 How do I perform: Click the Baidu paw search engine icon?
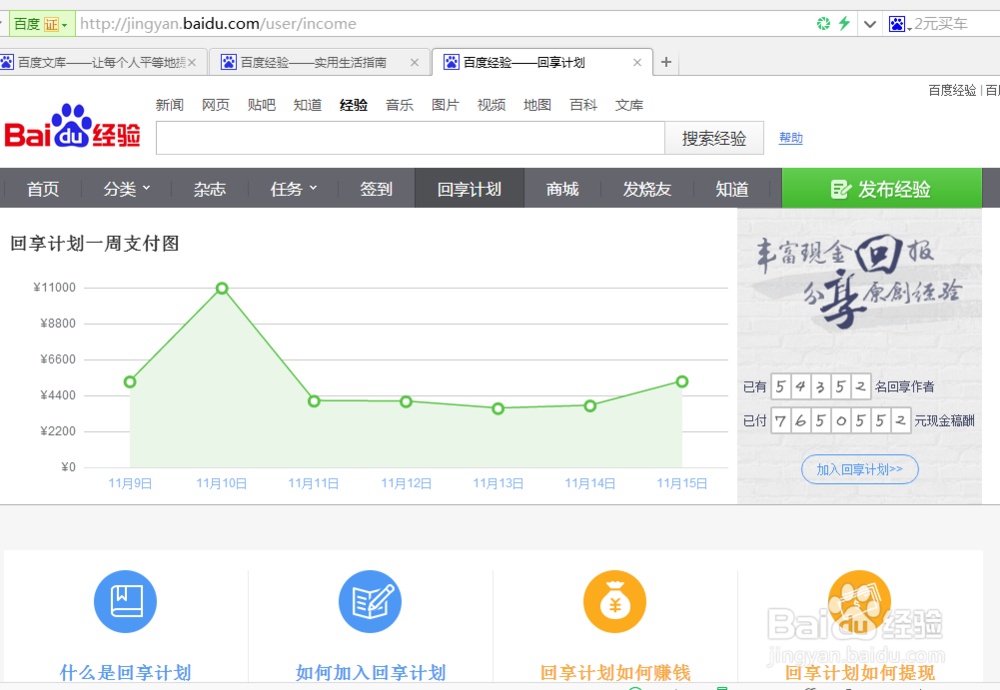(x=897, y=24)
